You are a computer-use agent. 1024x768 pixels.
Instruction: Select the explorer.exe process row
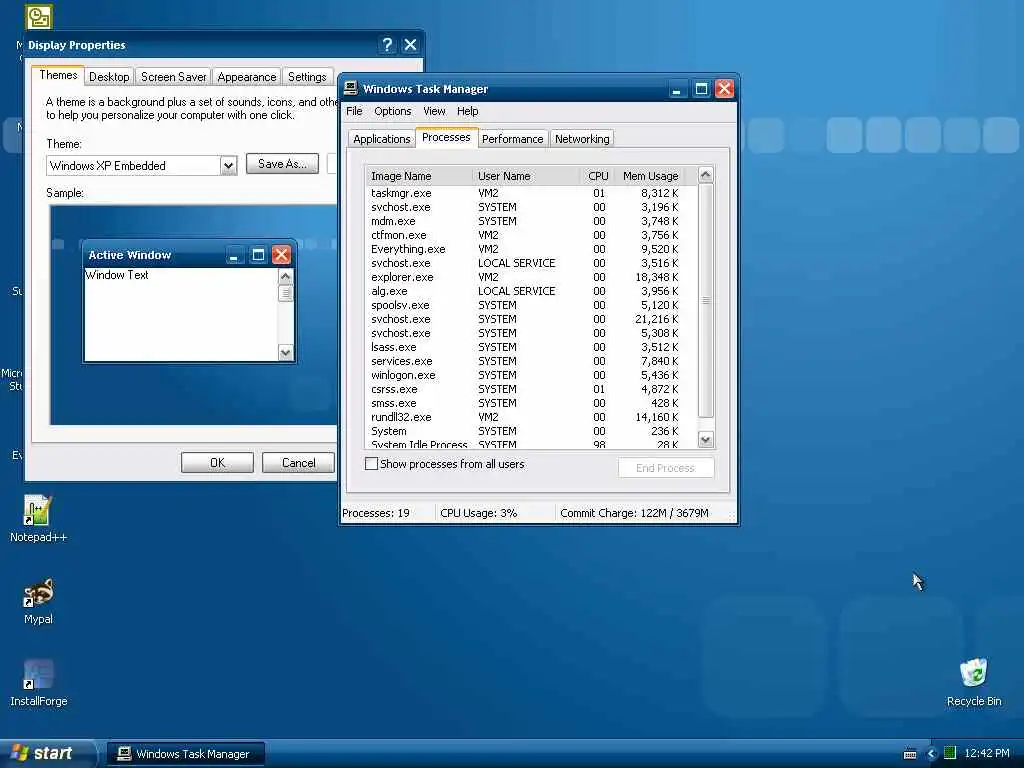[531, 278]
